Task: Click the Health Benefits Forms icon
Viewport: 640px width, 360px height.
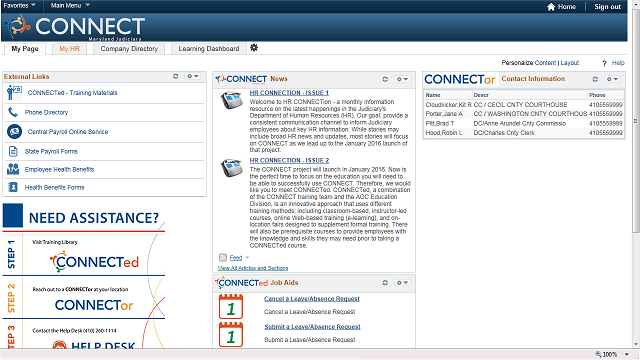Action: pos(13,187)
